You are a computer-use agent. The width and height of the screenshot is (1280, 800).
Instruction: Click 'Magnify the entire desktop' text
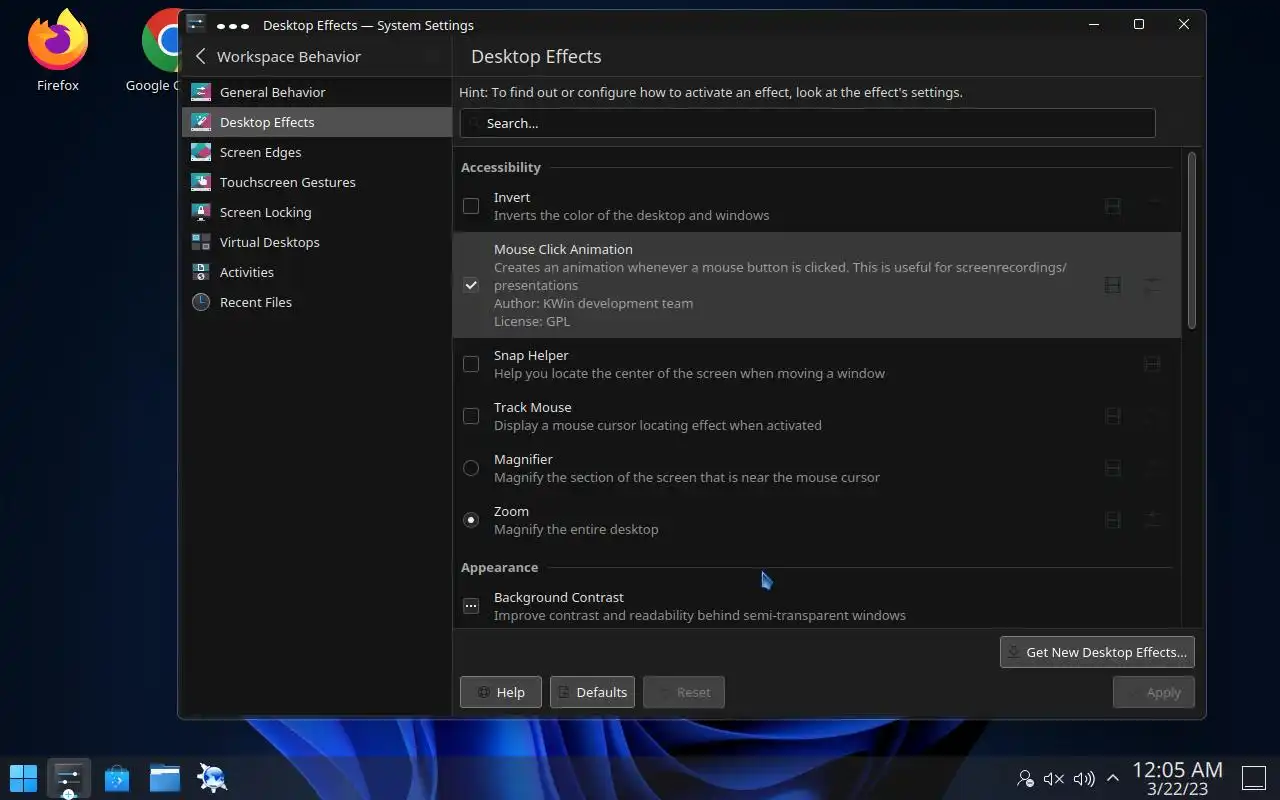tap(576, 529)
